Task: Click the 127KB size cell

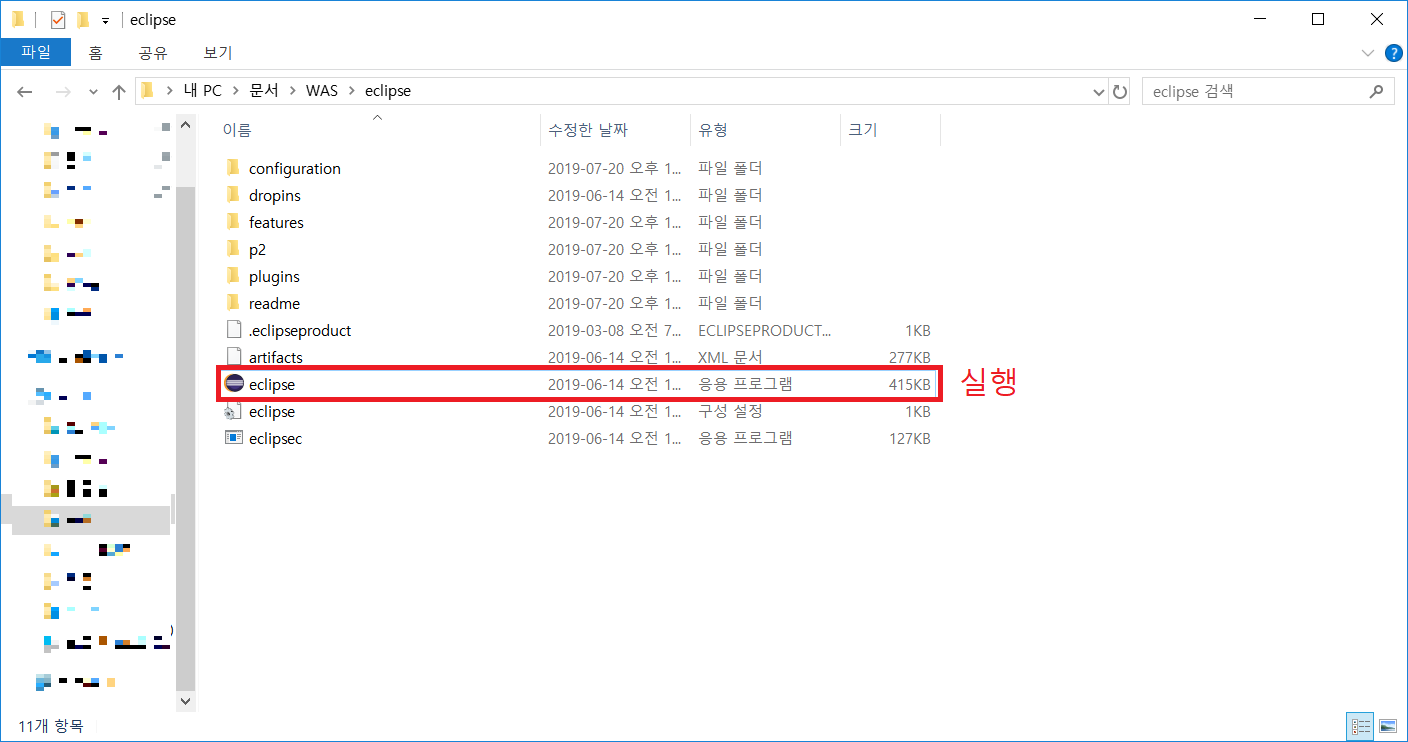Action: pos(909,438)
